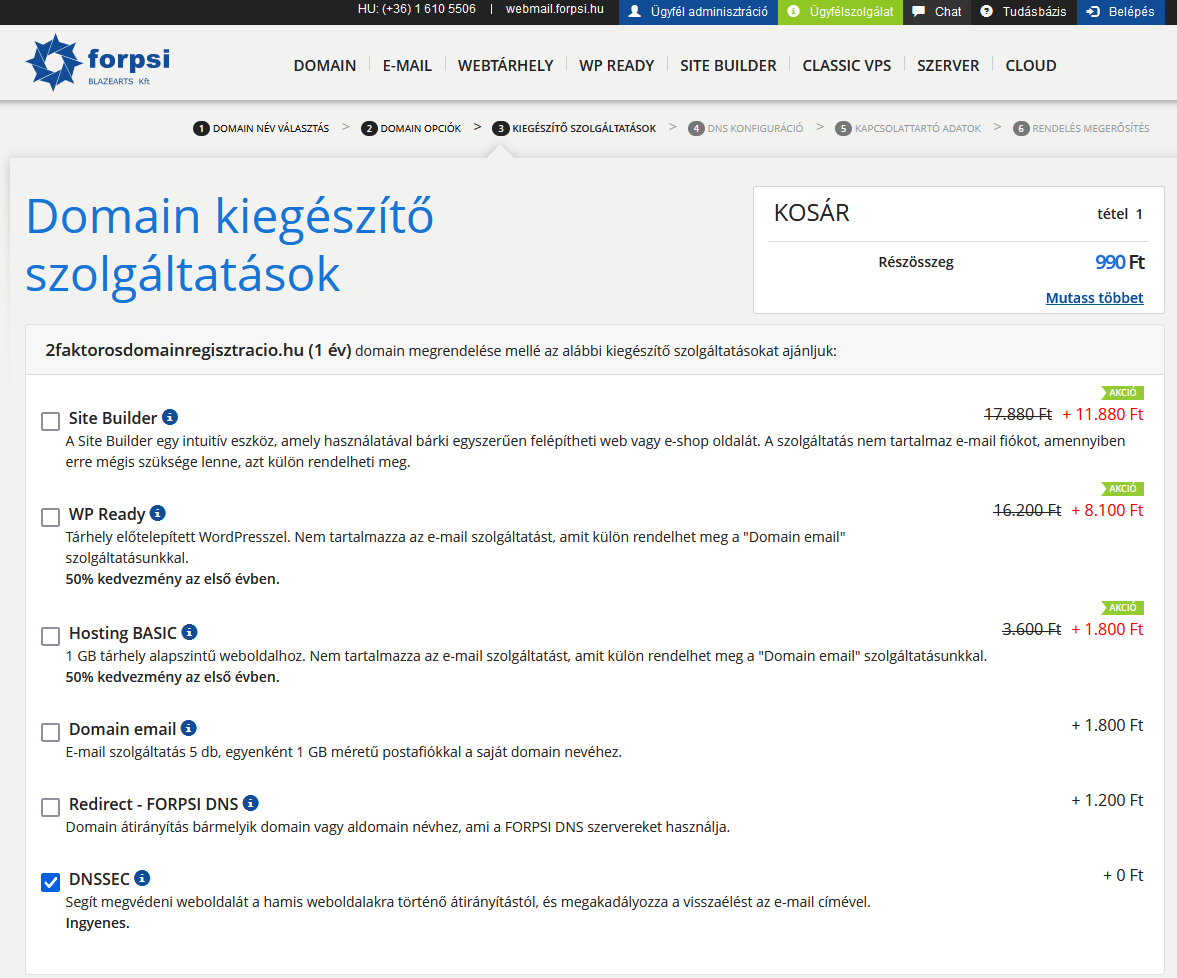The height and width of the screenshot is (978, 1177).
Task: Open the WP READY menu
Action: pos(617,65)
